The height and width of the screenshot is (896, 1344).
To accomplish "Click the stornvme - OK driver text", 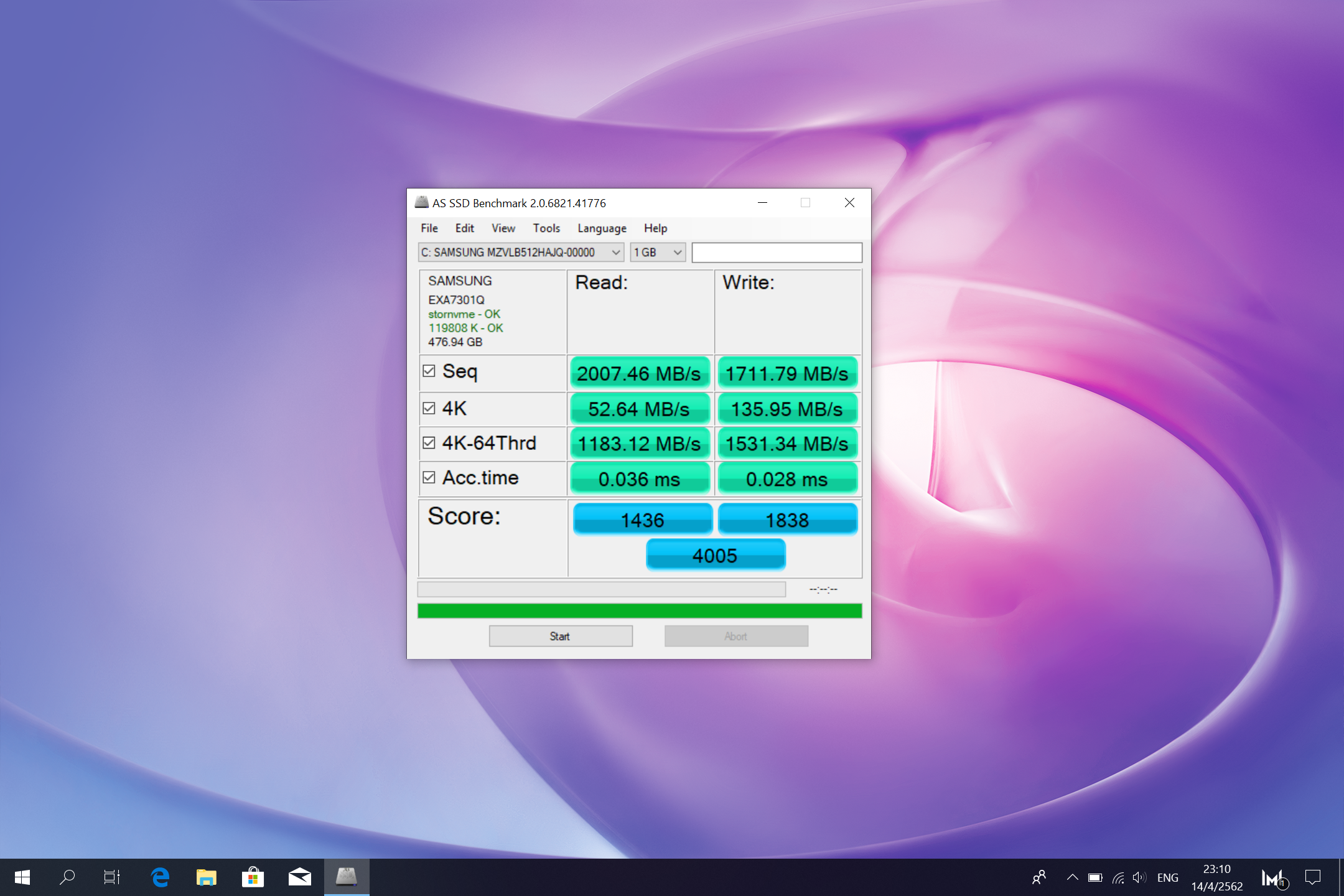I will [x=464, y=314].
